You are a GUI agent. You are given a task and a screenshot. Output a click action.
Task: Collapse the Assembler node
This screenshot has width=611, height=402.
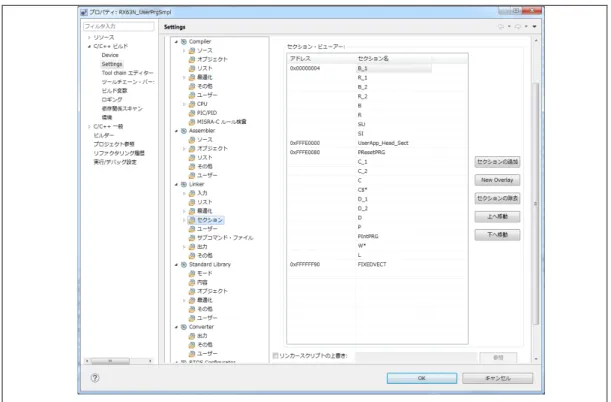tap(177, 131)
